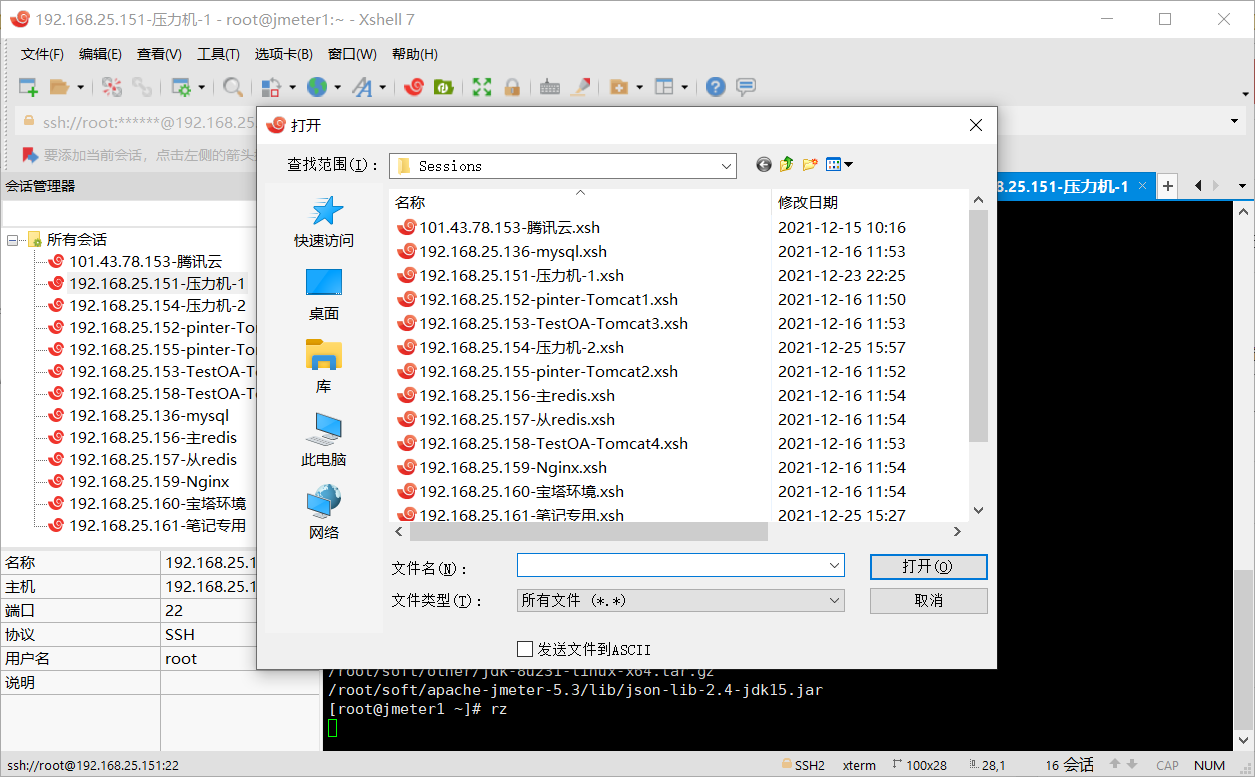Click the Lock padlock toolbar icon
Viewport: 1255px width, 777px height.
pos(512,87)
